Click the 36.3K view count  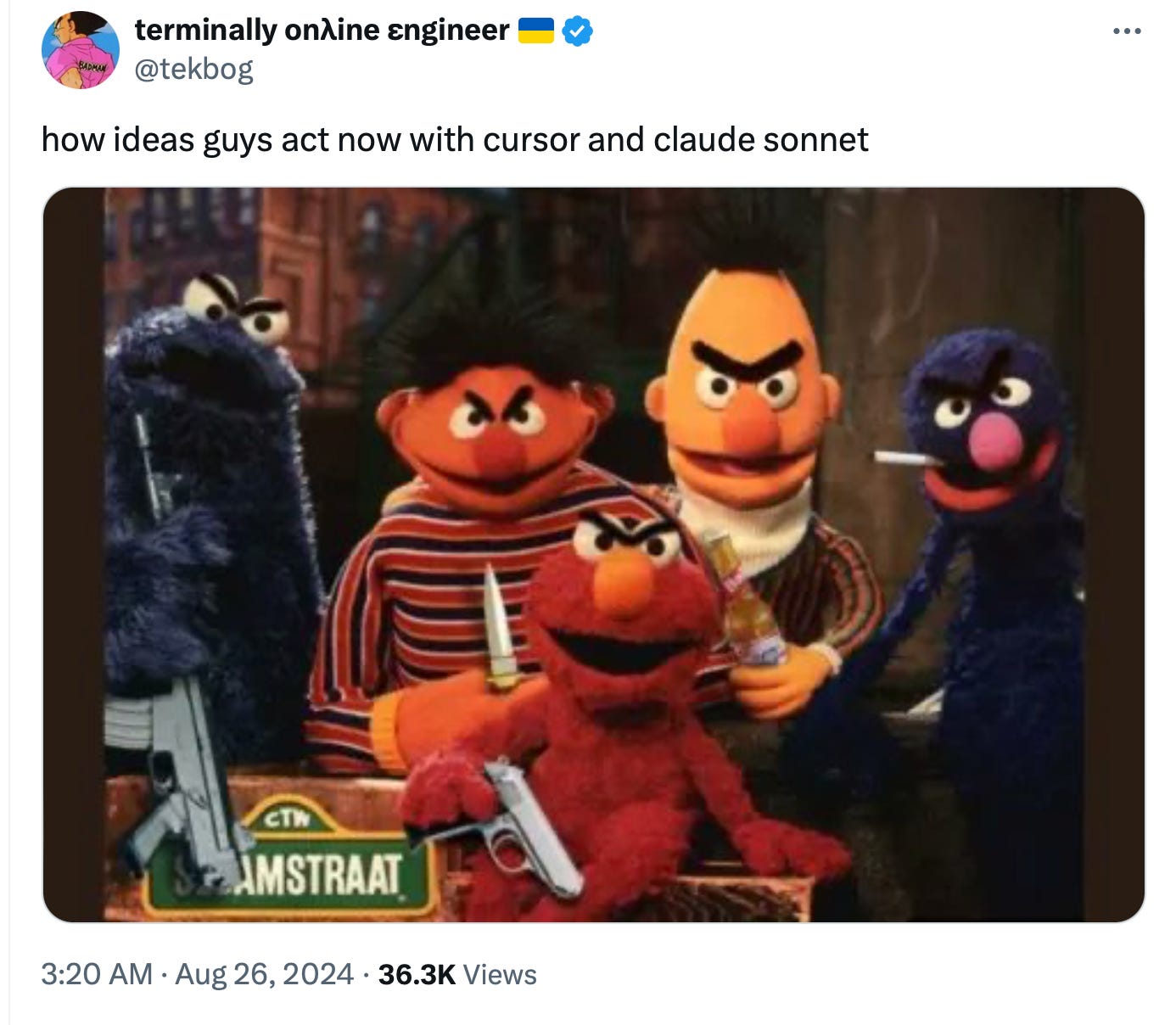pyautogui.click(x=417, y=974)
